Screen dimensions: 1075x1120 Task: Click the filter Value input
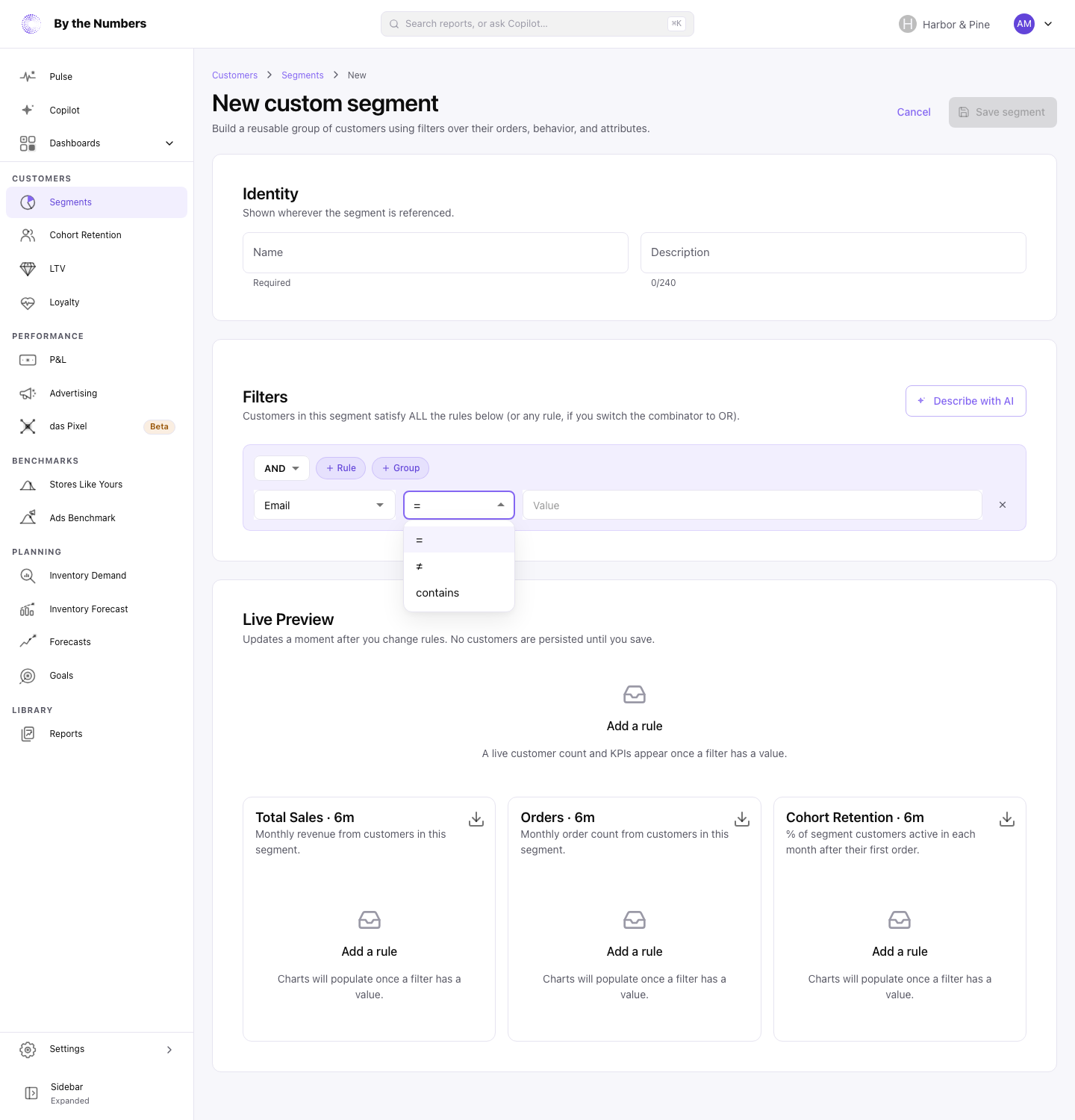752,505
